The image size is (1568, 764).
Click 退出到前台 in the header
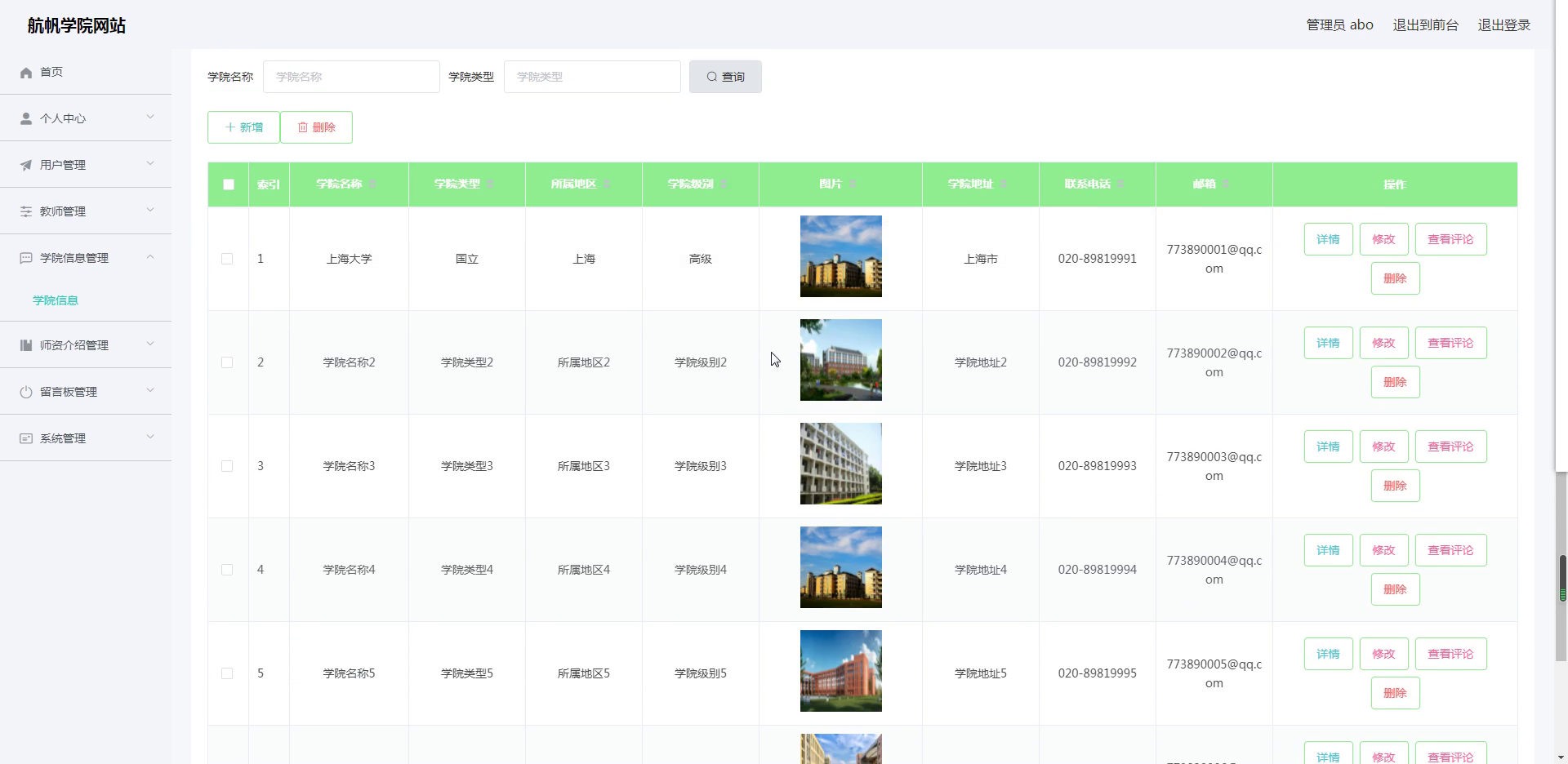pos(1425,25)
